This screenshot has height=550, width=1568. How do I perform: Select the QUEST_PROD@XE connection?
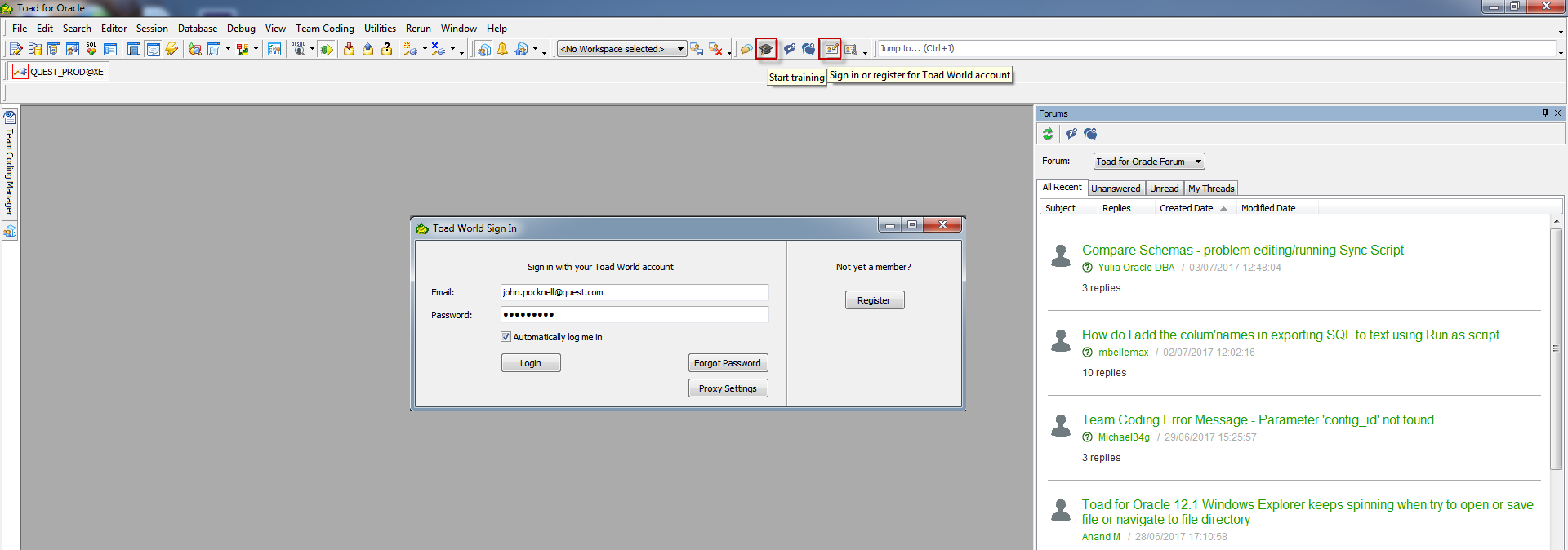[59, 72]
